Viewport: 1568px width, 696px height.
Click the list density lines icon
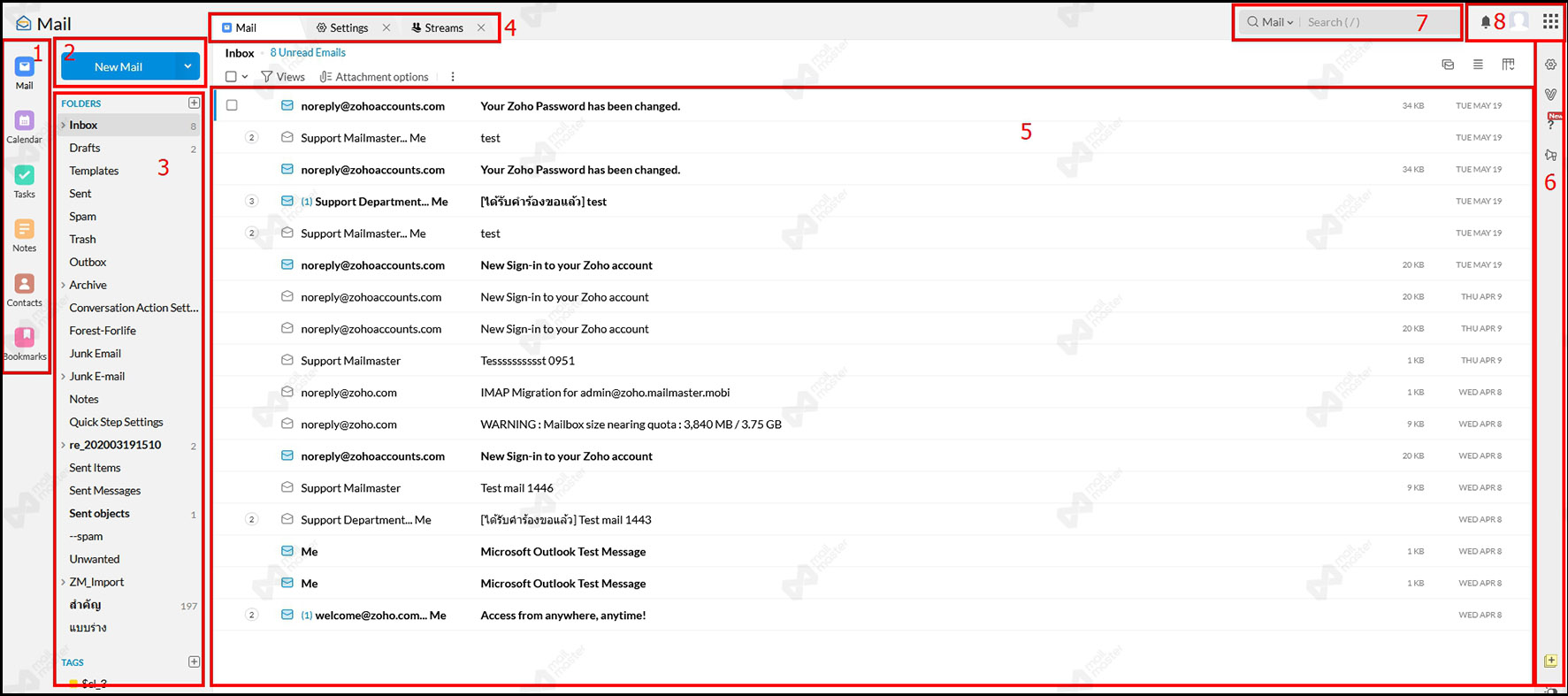tap(1478, 64)
